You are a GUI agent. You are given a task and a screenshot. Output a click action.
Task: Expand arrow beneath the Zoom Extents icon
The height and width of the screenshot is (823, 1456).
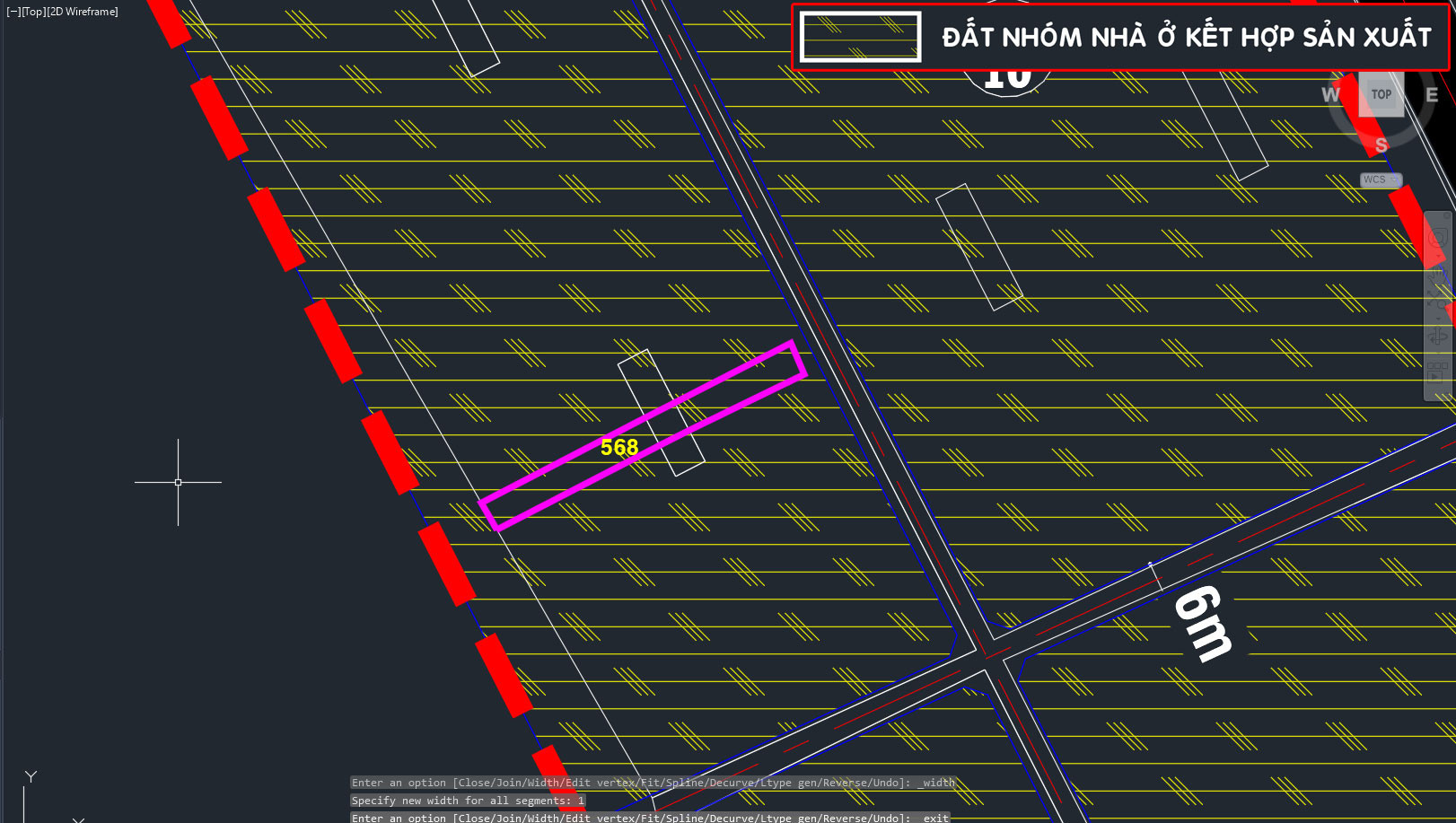[x=1438, y=317]
